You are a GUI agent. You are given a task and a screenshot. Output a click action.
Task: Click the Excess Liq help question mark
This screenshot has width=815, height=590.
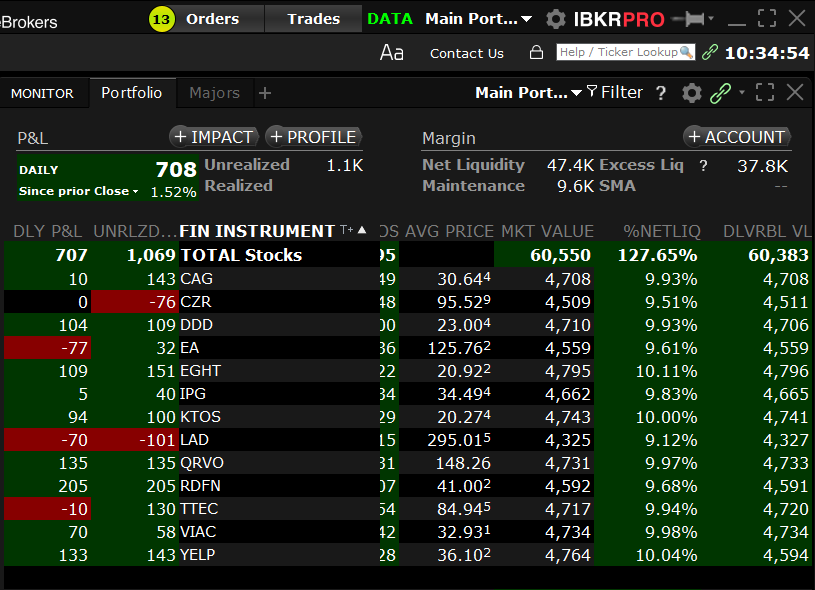(703, 166)
